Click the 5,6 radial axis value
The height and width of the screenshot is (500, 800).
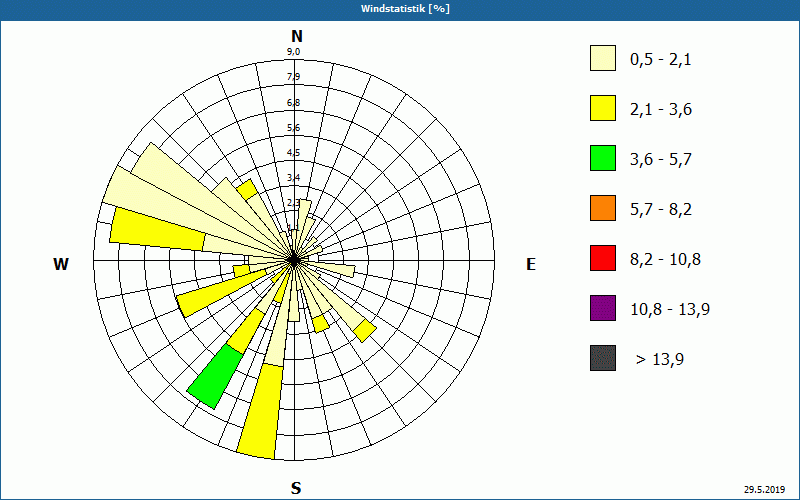tap(293, 128)
